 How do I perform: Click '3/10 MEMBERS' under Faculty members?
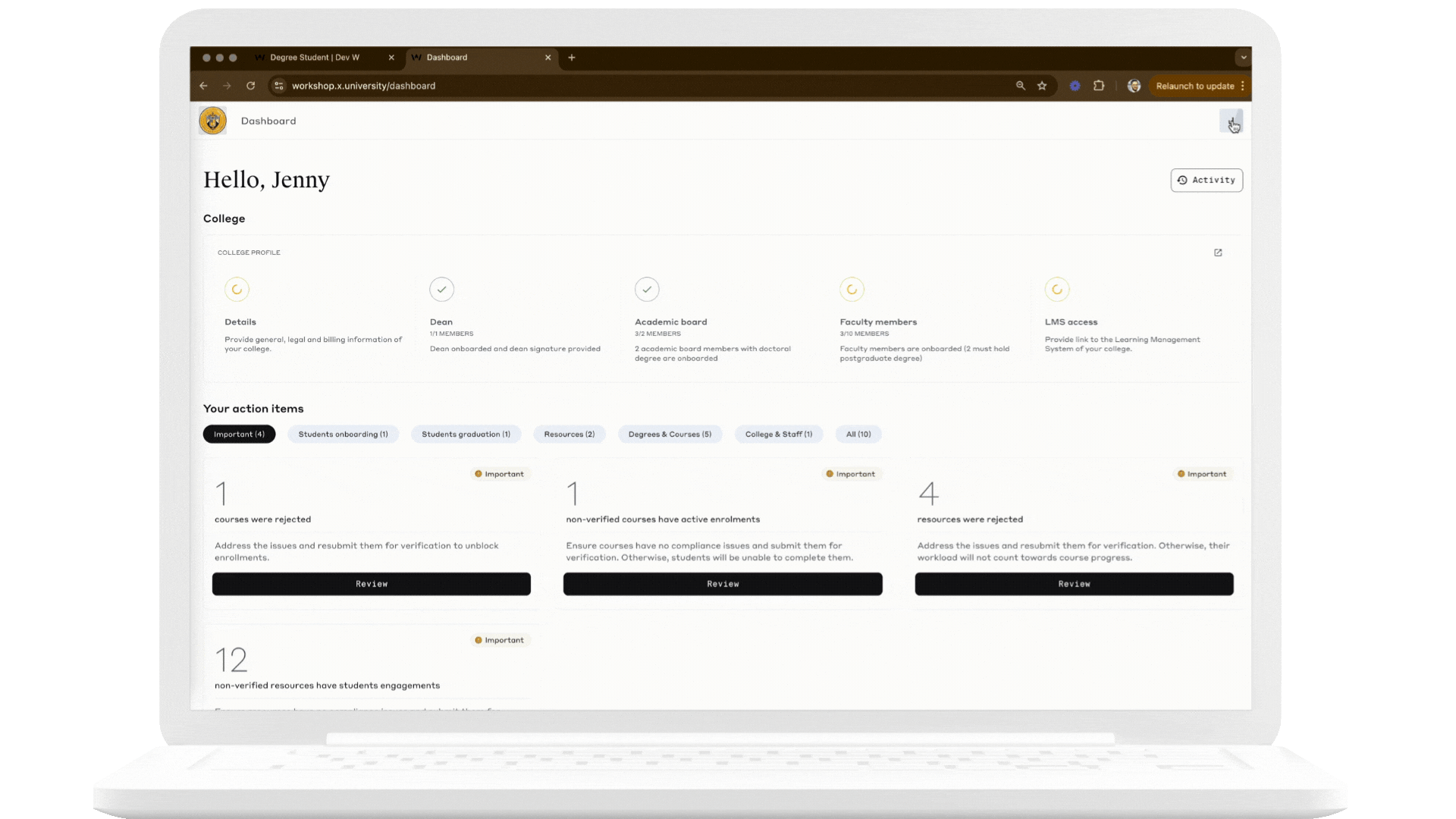coord(864,334)
